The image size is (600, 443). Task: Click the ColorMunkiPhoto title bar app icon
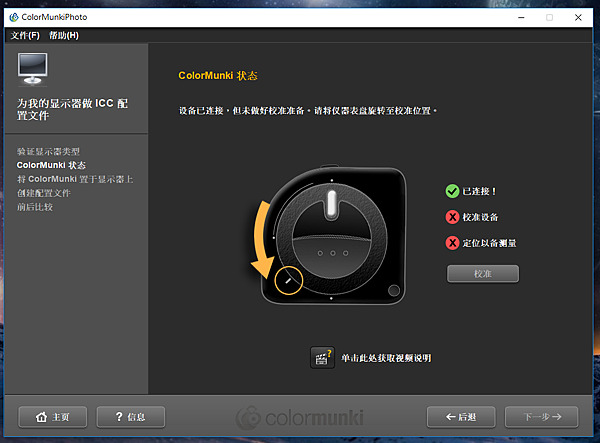[14, 17]
